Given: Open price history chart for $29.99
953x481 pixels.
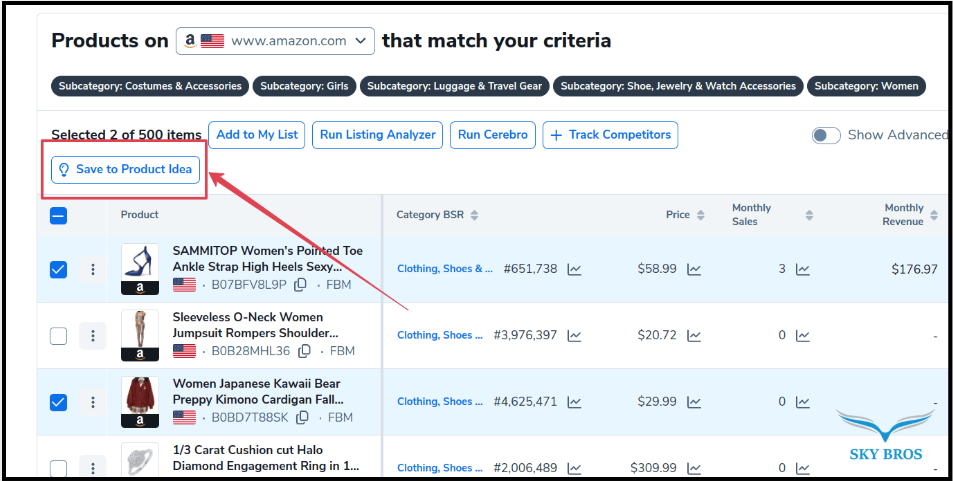Looking at the screenshot, I should (x=694, y=401).
